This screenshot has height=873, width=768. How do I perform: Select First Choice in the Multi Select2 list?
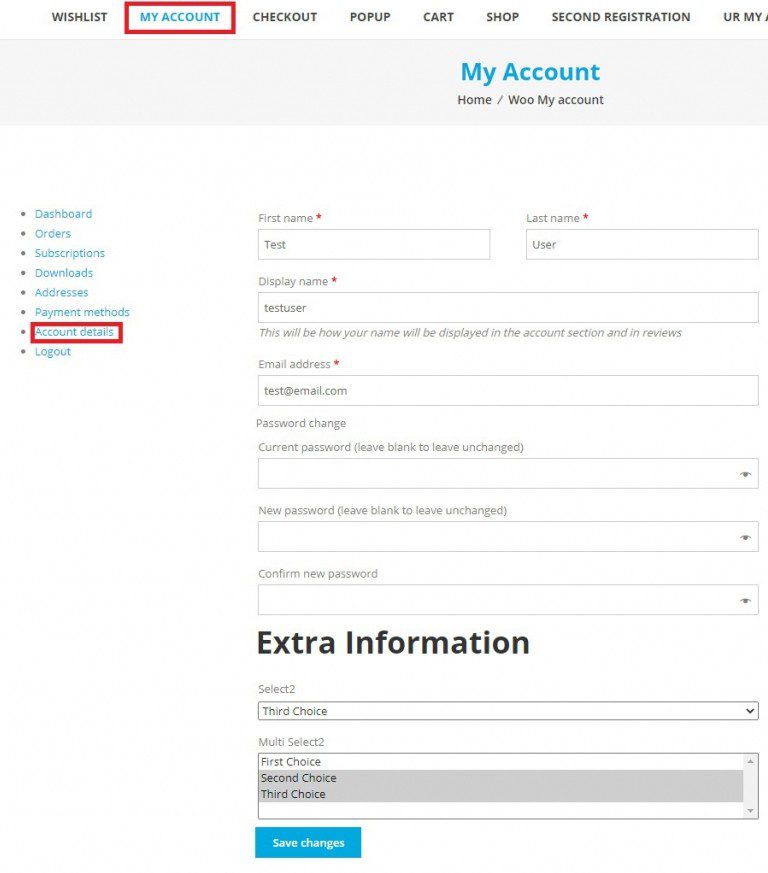pyautogui.click(x=501, y=762)
